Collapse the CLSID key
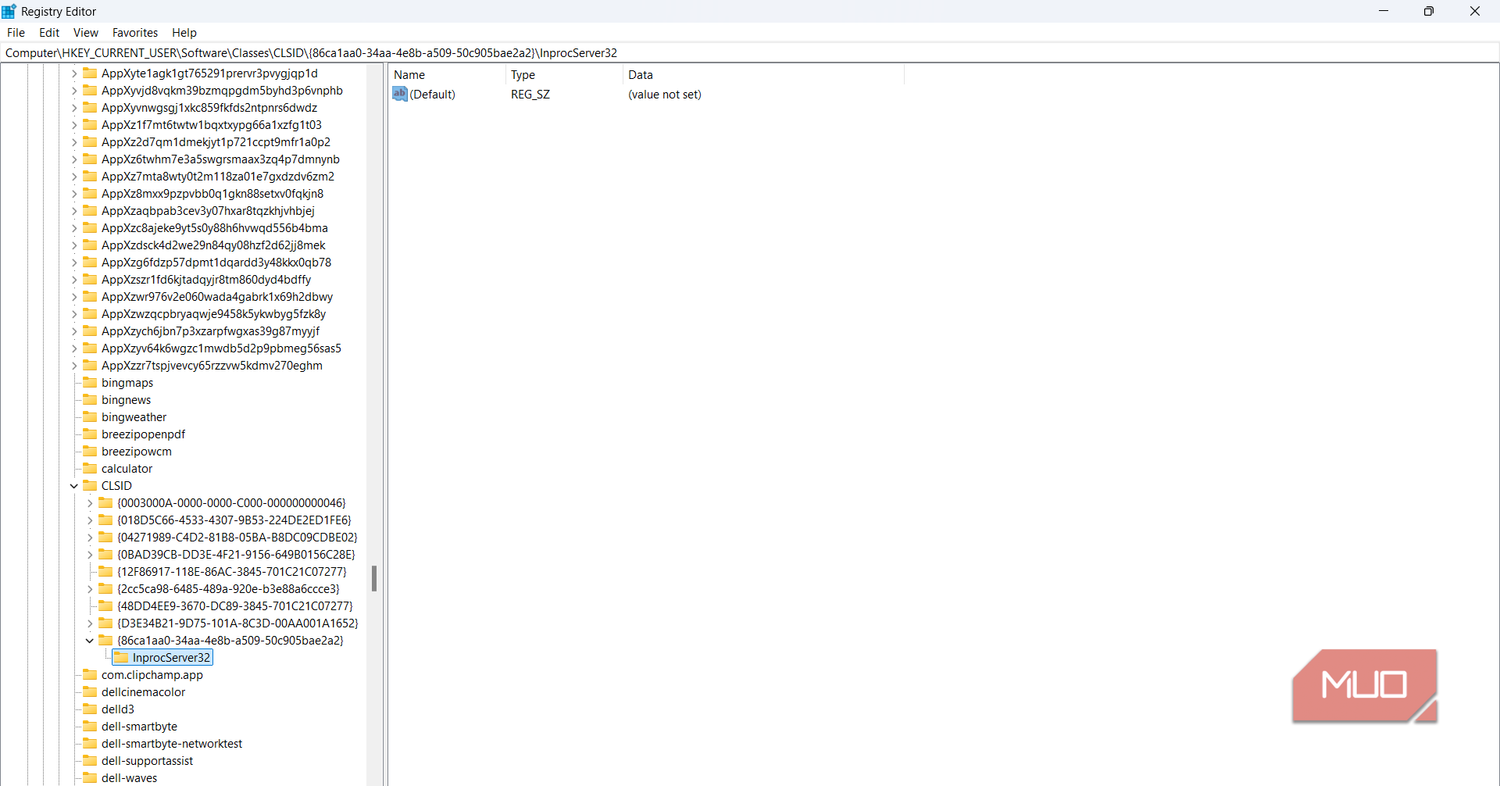 (74, 486)
